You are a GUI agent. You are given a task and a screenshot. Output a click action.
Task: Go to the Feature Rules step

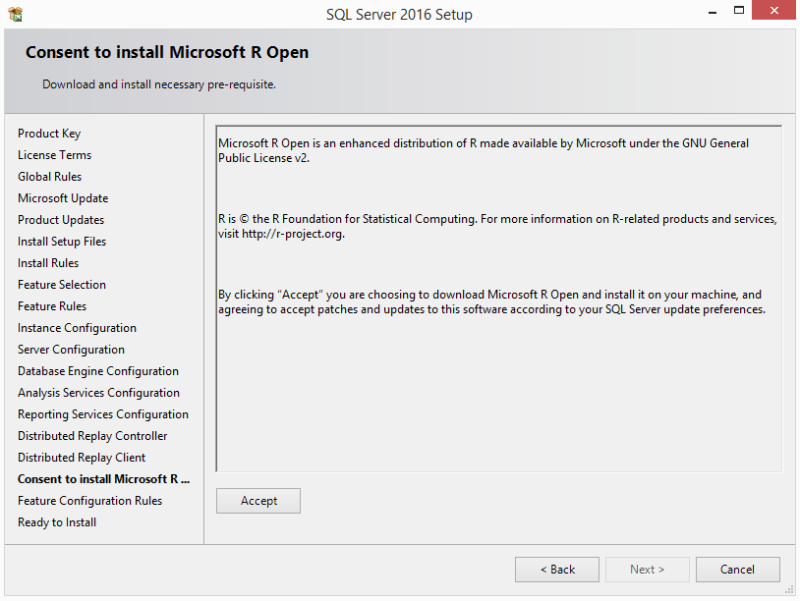point(52,306)
